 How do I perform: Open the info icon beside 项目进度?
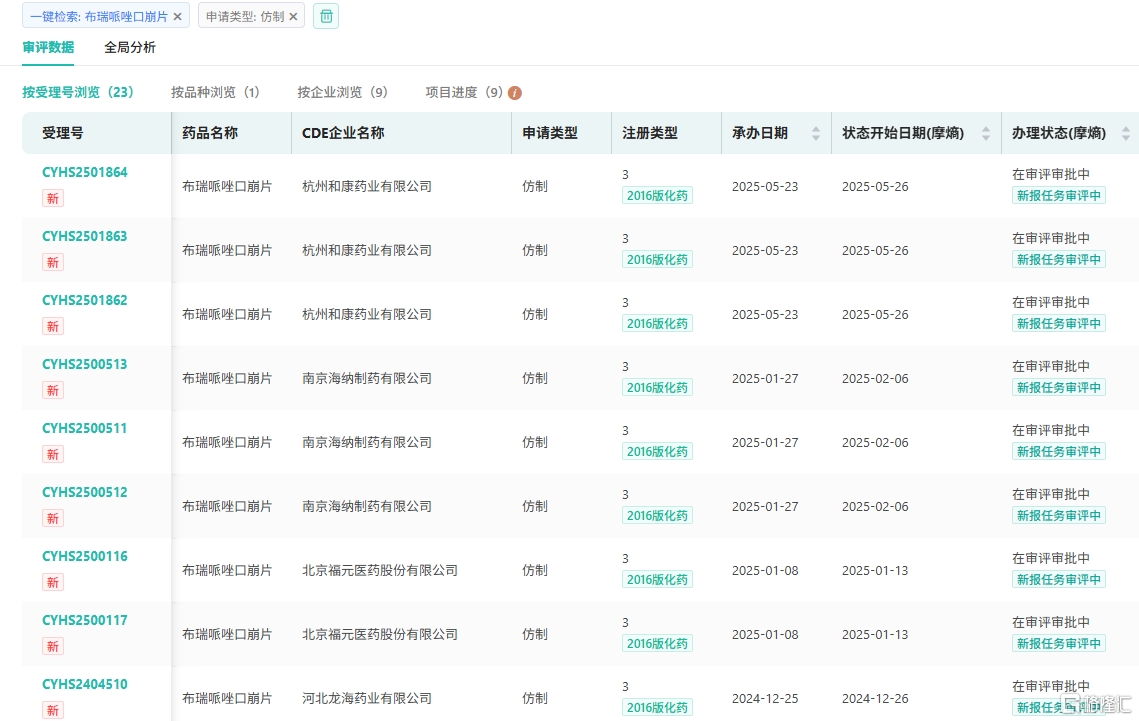point(515,93)
